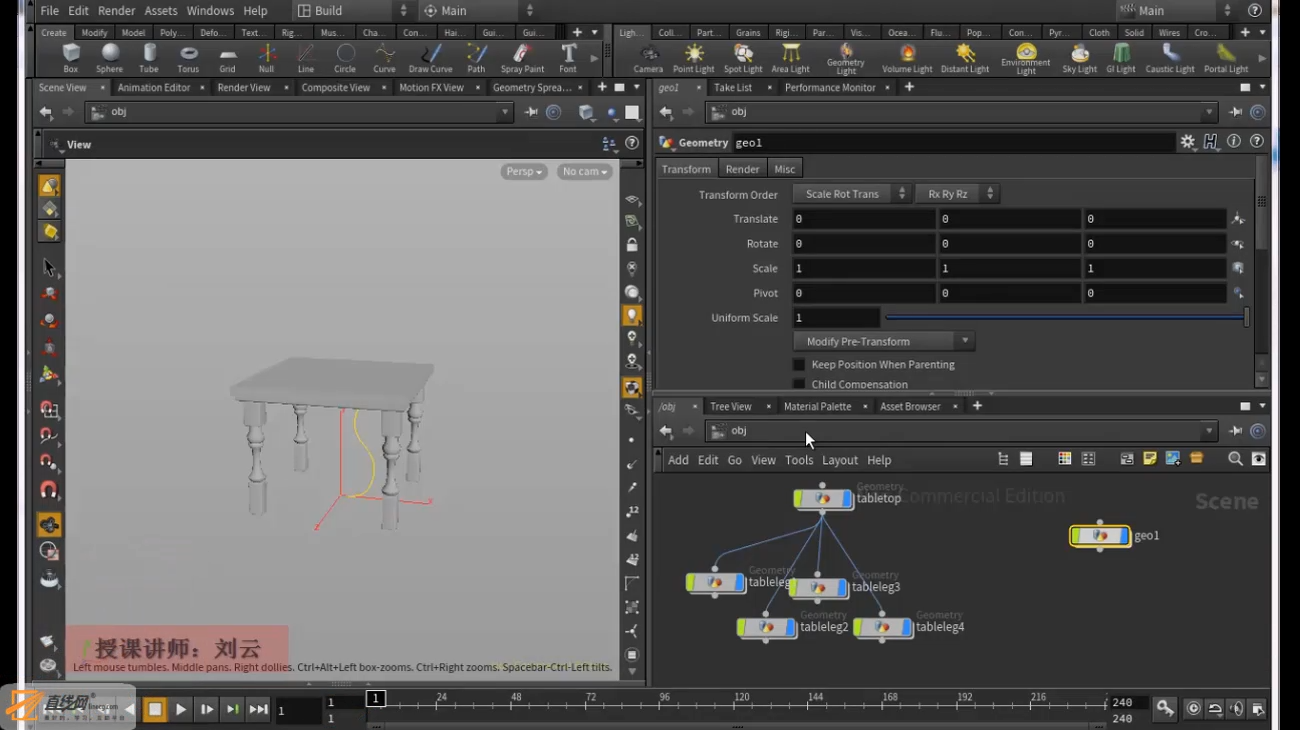Create a Torus primitive
Screen dimensions: 1300x730
click(188, 58)
